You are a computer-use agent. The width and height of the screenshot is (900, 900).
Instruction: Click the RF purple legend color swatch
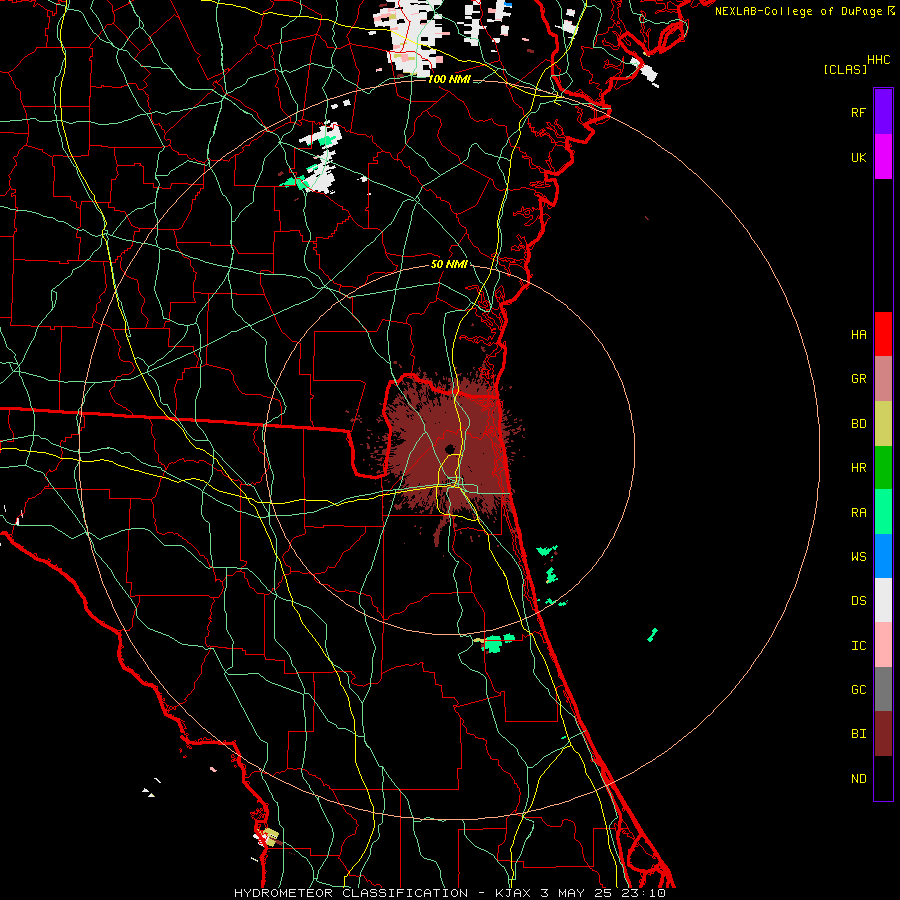tap(883, 112)
